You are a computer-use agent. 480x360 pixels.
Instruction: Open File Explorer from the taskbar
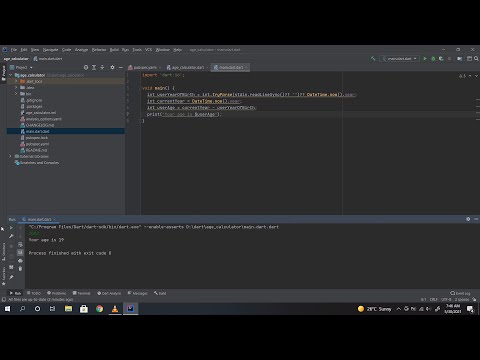click(x=69, y=309)
